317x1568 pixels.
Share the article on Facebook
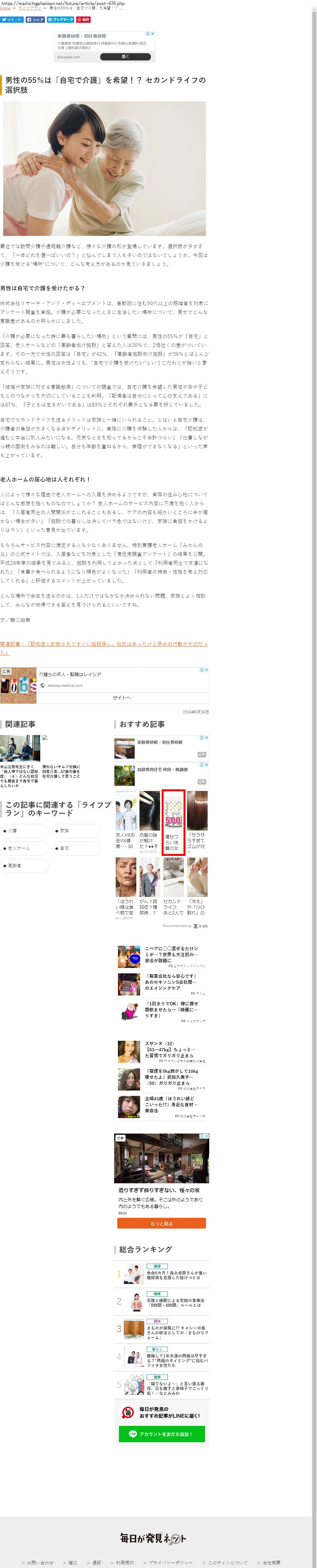[36, 20]
